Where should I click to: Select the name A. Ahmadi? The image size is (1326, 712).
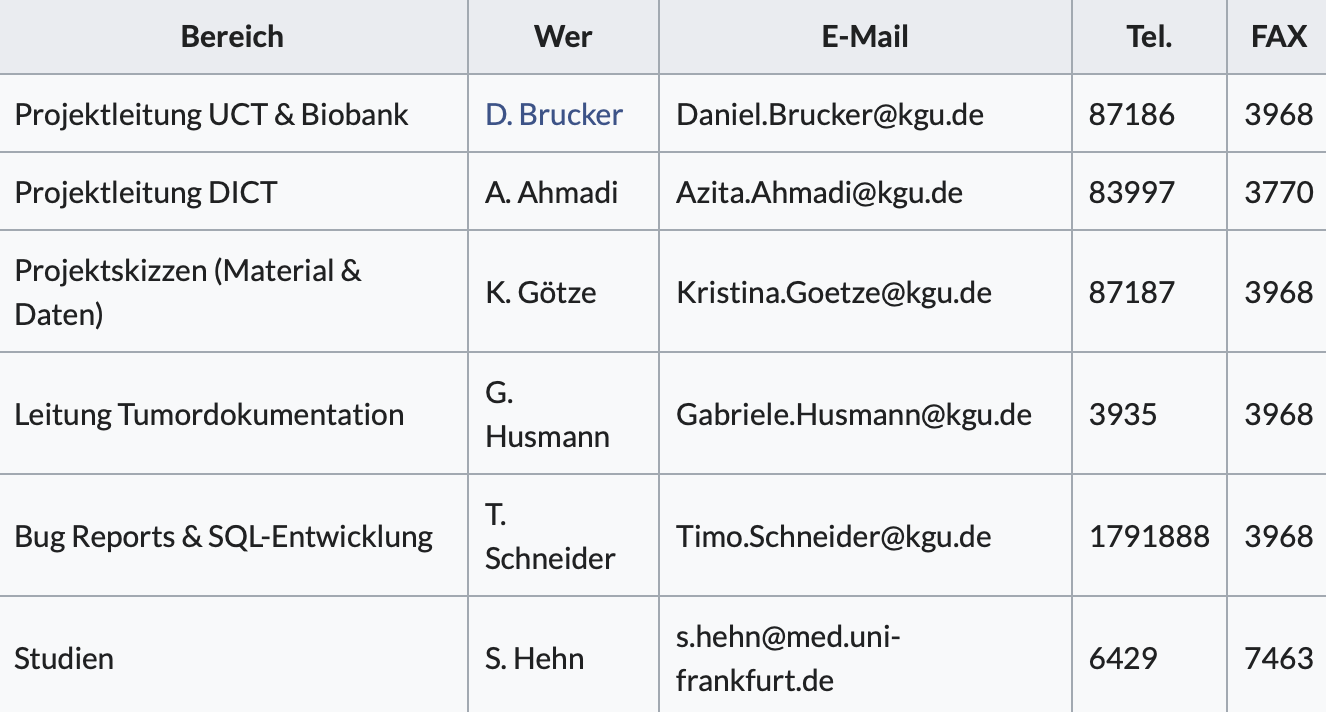pos(552,192)
